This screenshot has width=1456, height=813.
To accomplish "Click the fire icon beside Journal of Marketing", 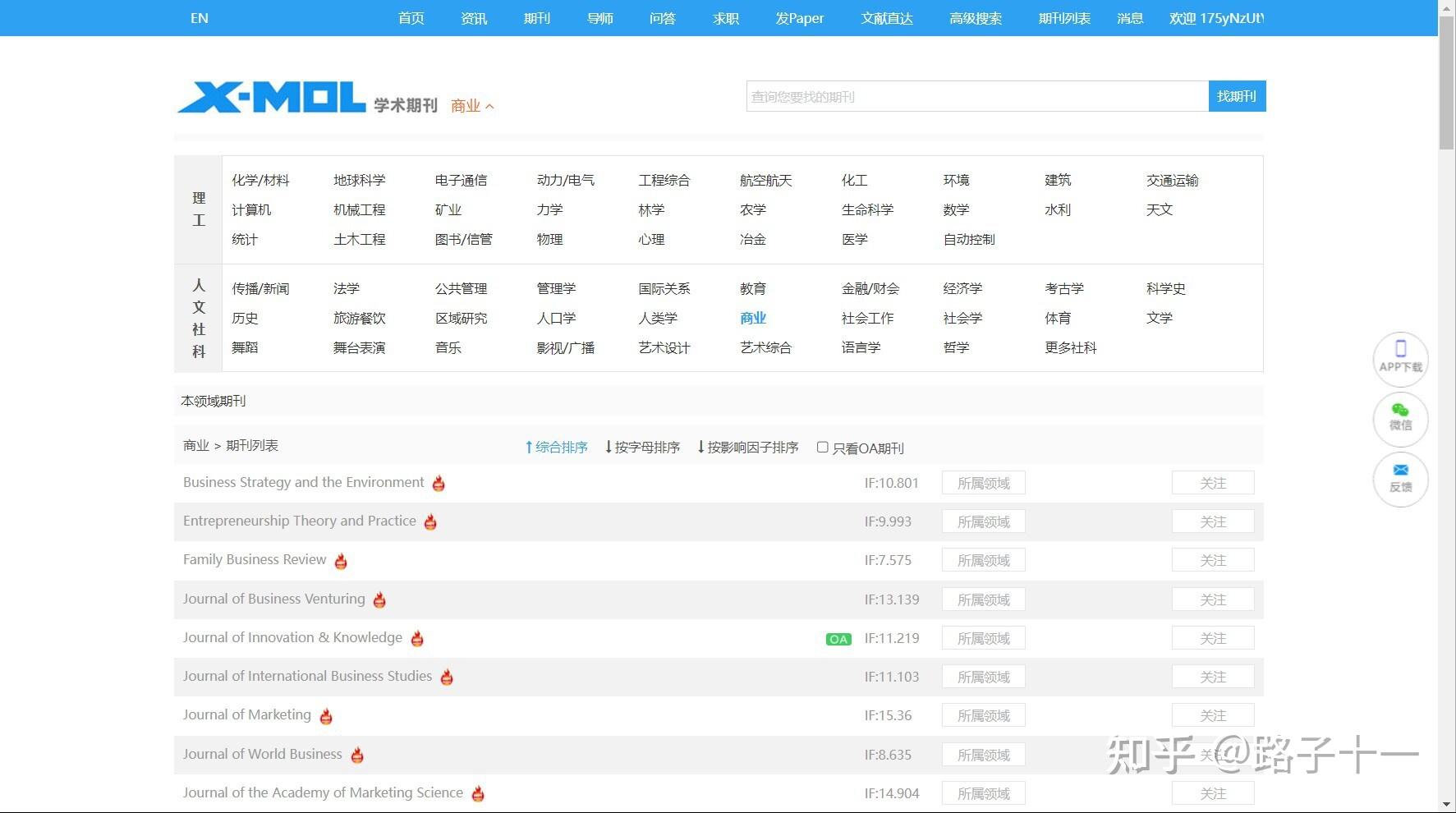I will (325, 716).
